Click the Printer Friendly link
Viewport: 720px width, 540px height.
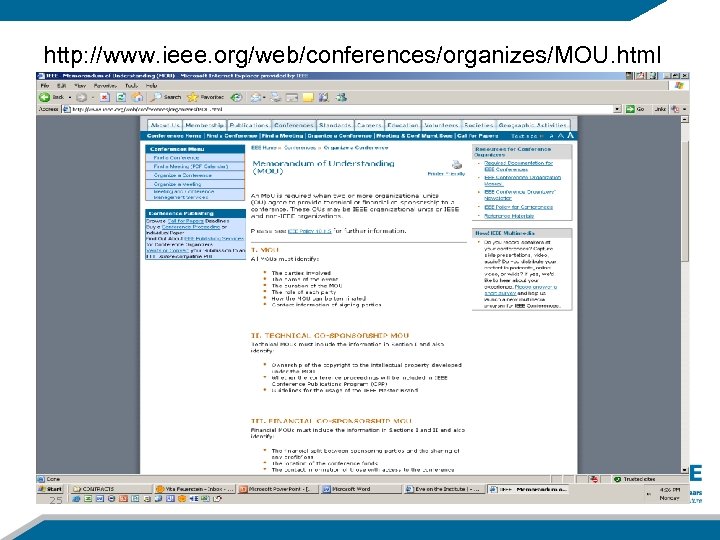[446, 174]
